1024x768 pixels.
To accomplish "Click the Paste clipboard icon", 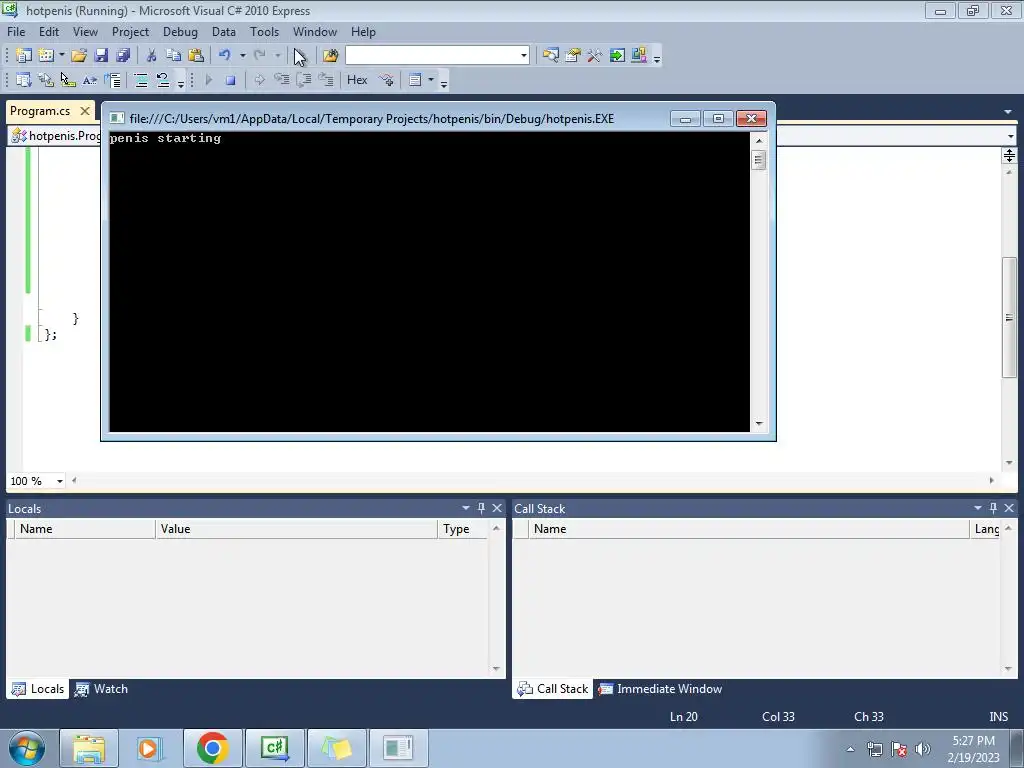I will pos(195,56).
